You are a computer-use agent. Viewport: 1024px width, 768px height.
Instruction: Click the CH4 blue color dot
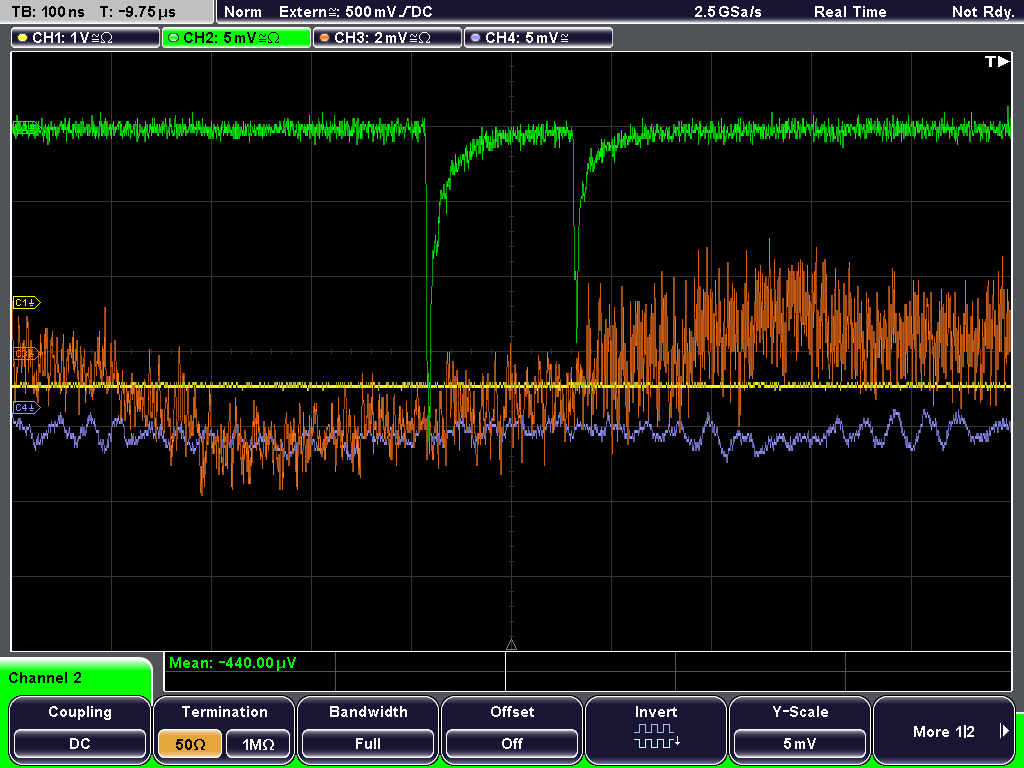(x=475, y=38)
